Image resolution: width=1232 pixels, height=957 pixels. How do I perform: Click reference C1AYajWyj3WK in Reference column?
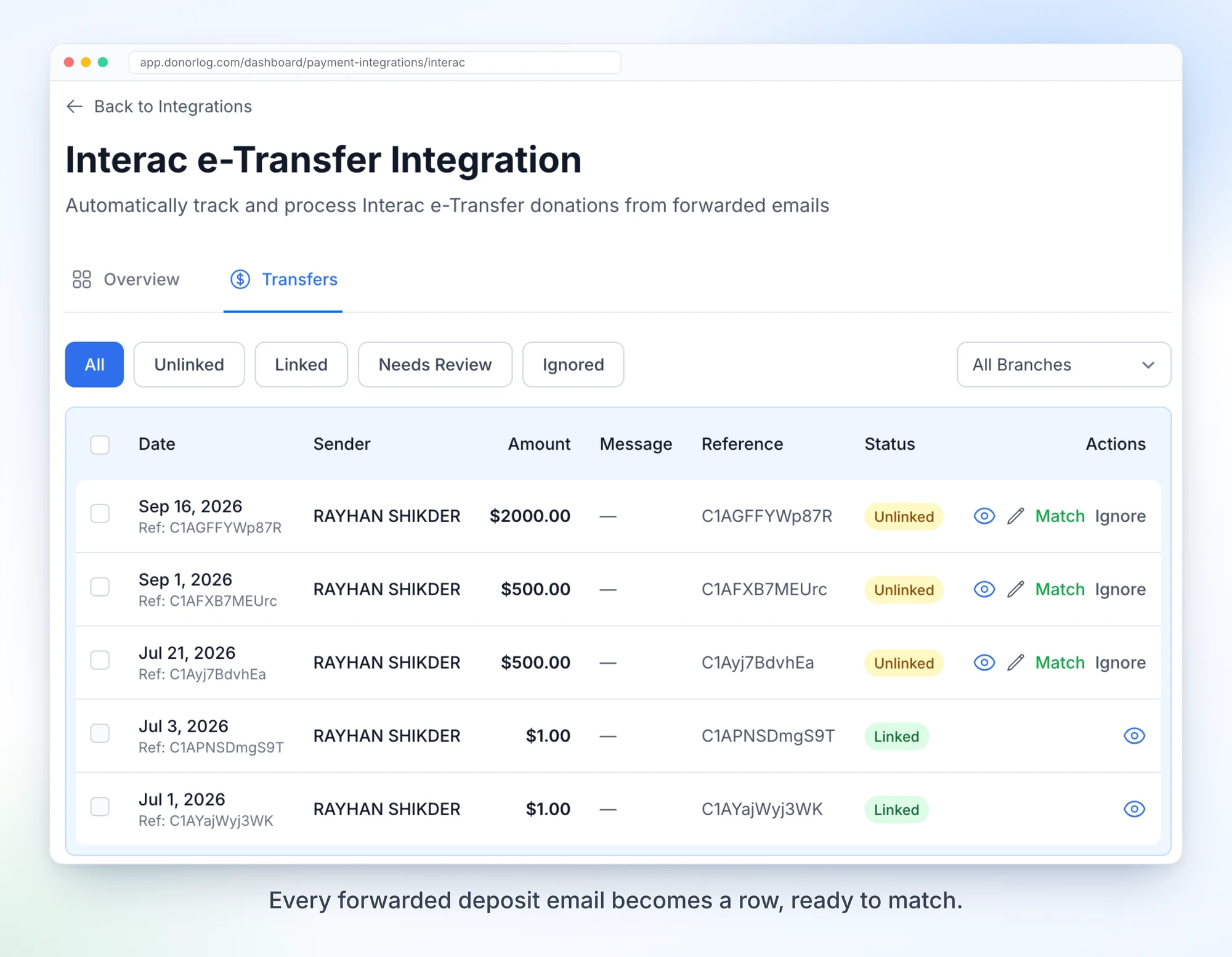coord(762,809)
